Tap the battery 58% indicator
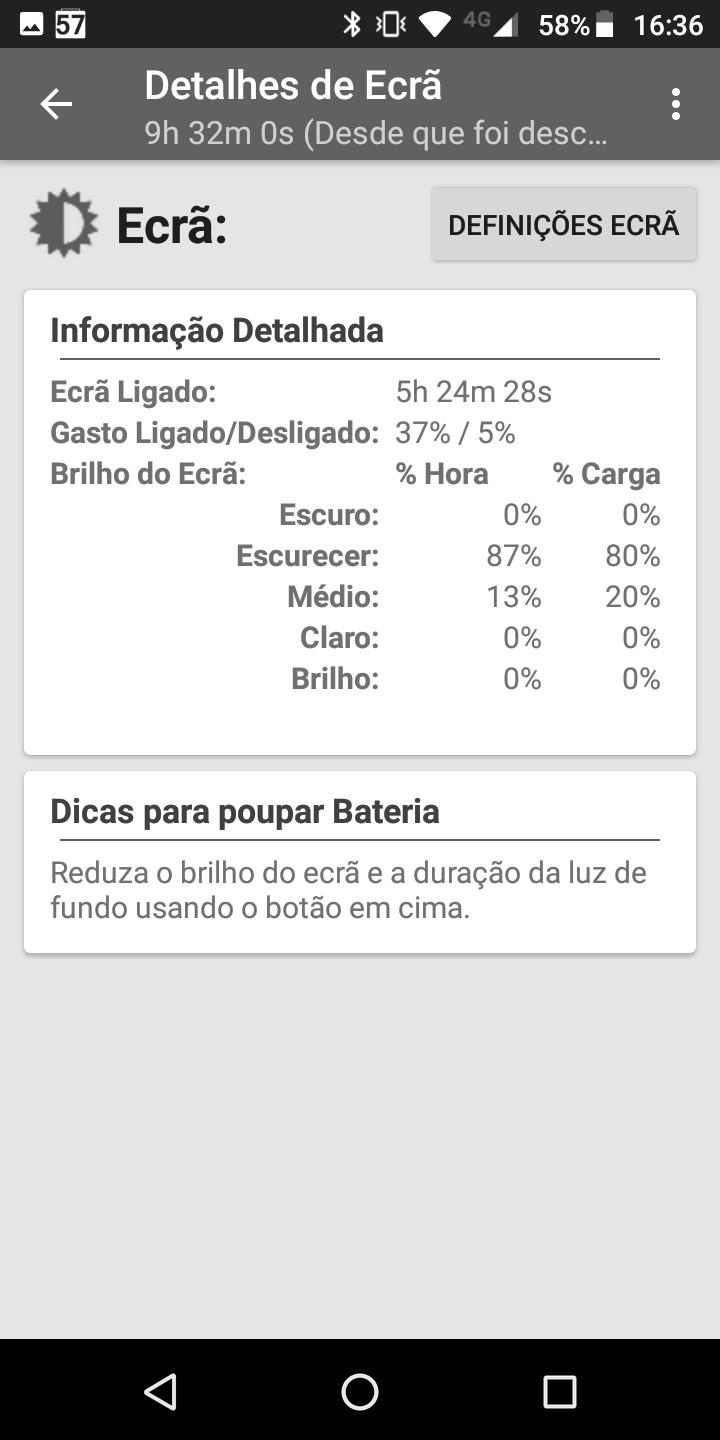720x1440 pixels. 576,24
